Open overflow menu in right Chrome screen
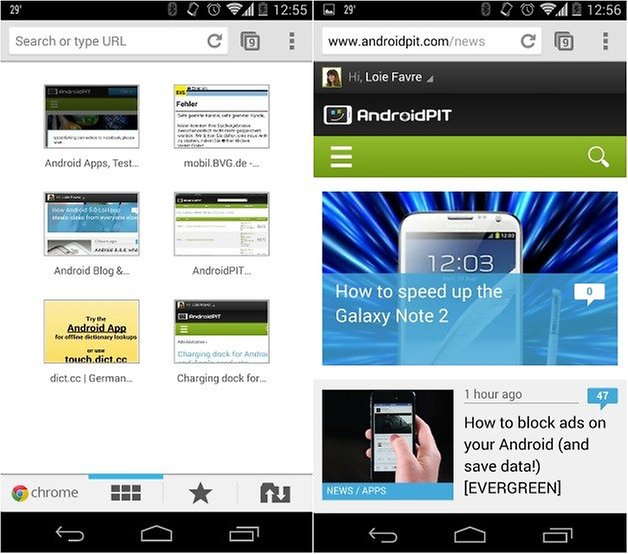The image size is (628, 554). [x=605, y=41]
